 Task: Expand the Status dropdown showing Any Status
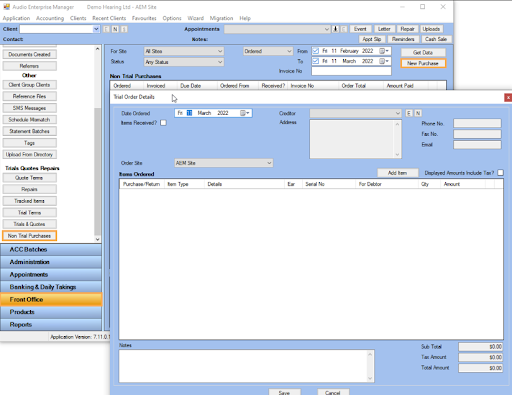coord(220,62)
